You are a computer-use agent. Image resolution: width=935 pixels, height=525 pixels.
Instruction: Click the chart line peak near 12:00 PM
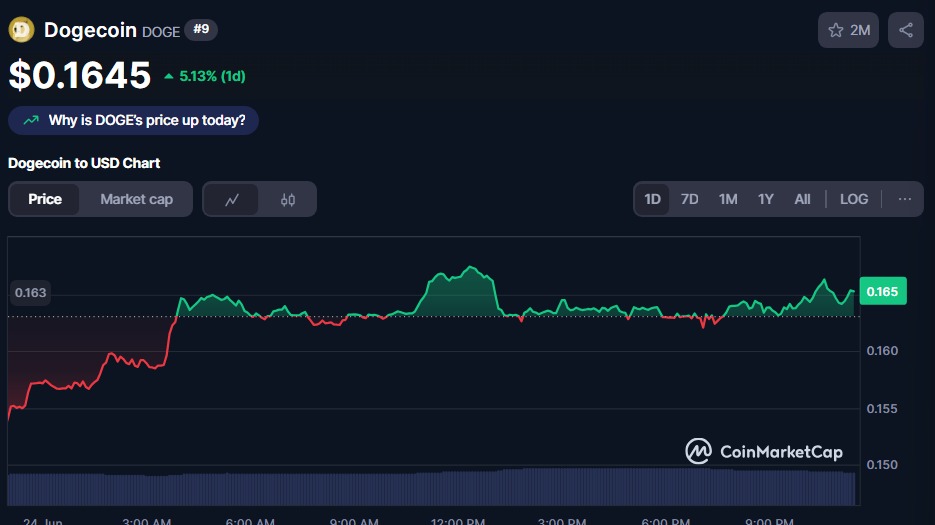coord(472,267)
